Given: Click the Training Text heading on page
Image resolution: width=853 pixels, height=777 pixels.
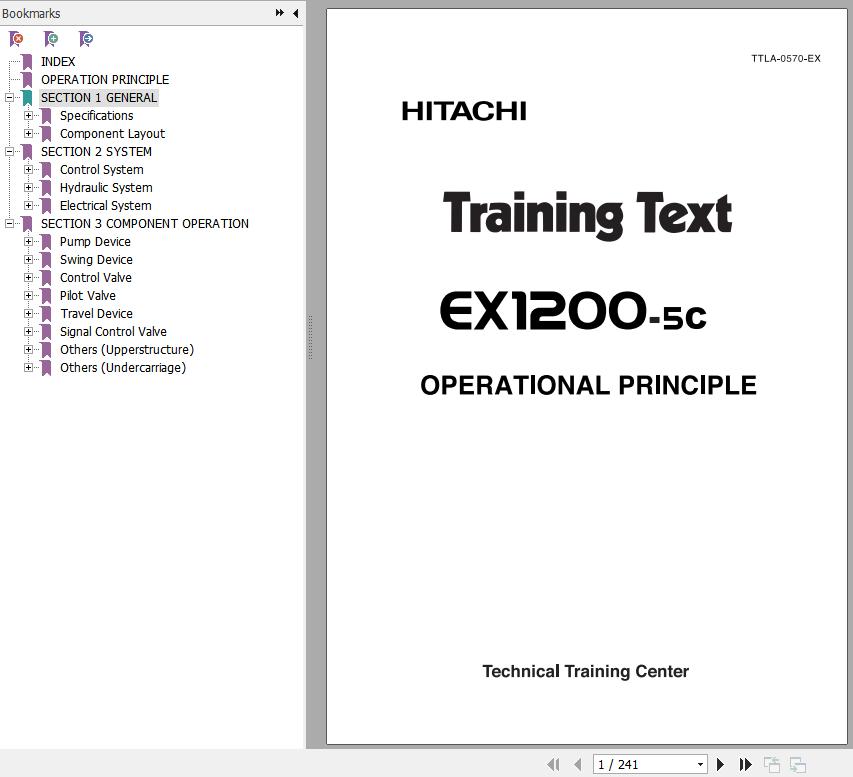Looking at the screenshot, I should tap(588, 214).
